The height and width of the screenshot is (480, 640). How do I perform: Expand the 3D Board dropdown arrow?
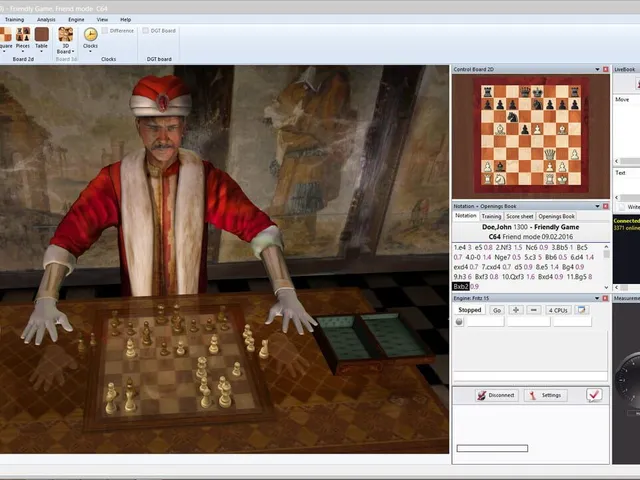point(73,52)
